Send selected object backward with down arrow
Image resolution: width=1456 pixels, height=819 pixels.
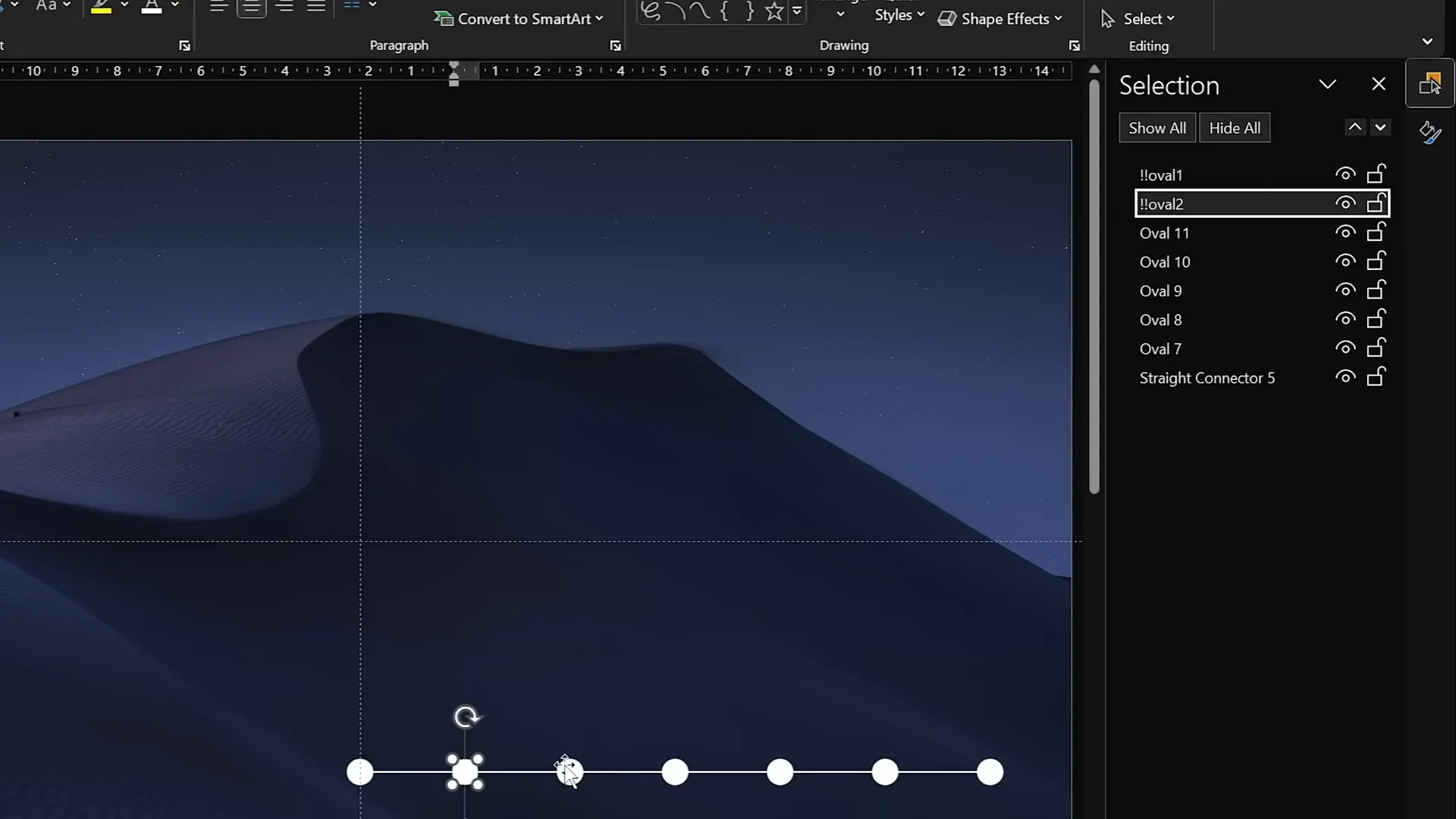1380,127
